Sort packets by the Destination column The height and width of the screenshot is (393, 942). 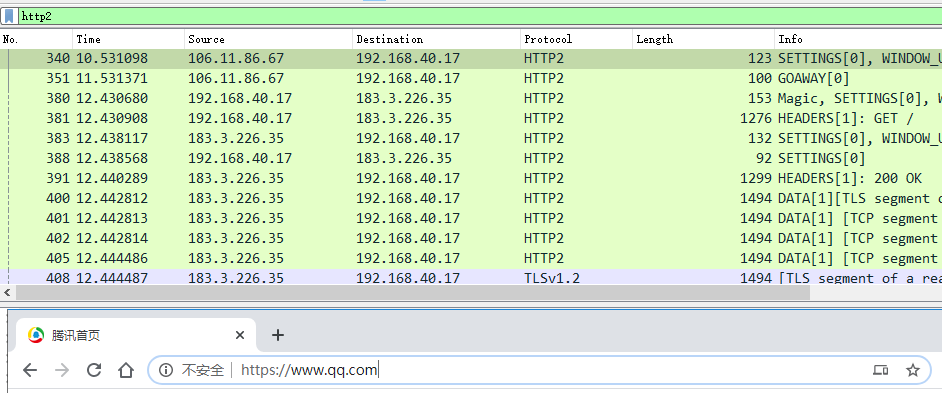(436, 39)
